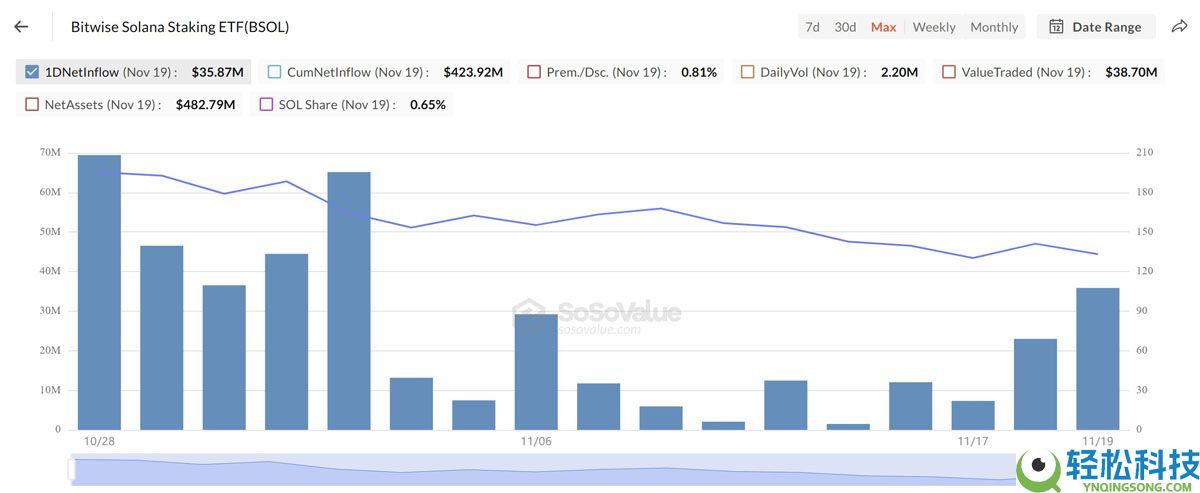Enable the DailyVol series checkbox
This screenshot has width=1200, height=493.
(x=747, y=72)
